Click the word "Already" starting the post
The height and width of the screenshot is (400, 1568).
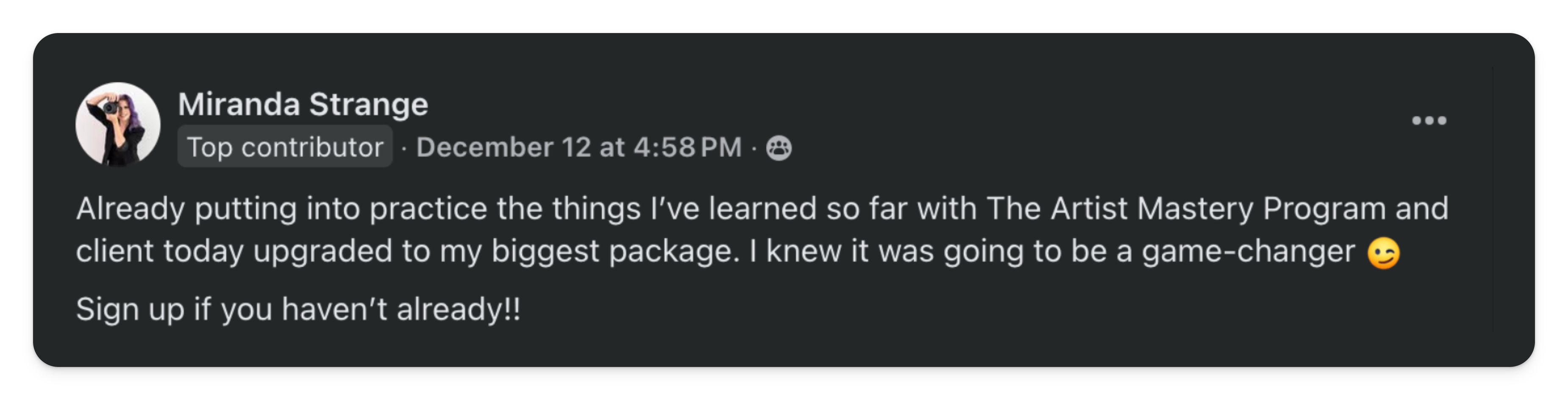130,209
